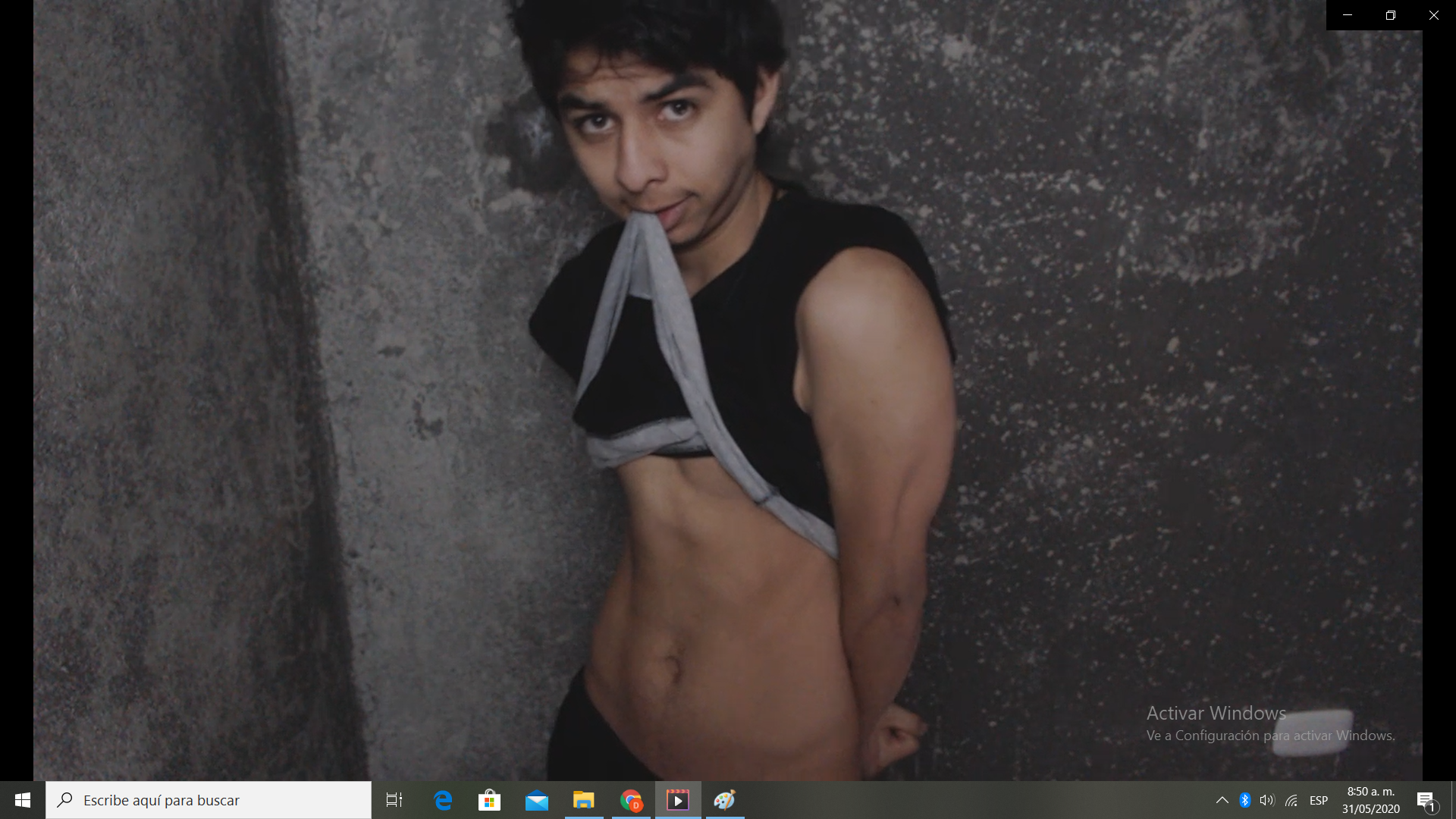Click the Bluetooth tray icon

tap(1245, 800)
